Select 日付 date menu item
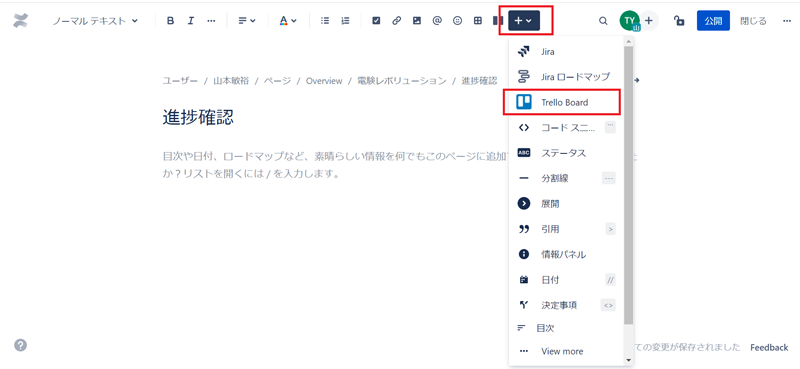Screen dimensions: 800x369 point(566,280)
